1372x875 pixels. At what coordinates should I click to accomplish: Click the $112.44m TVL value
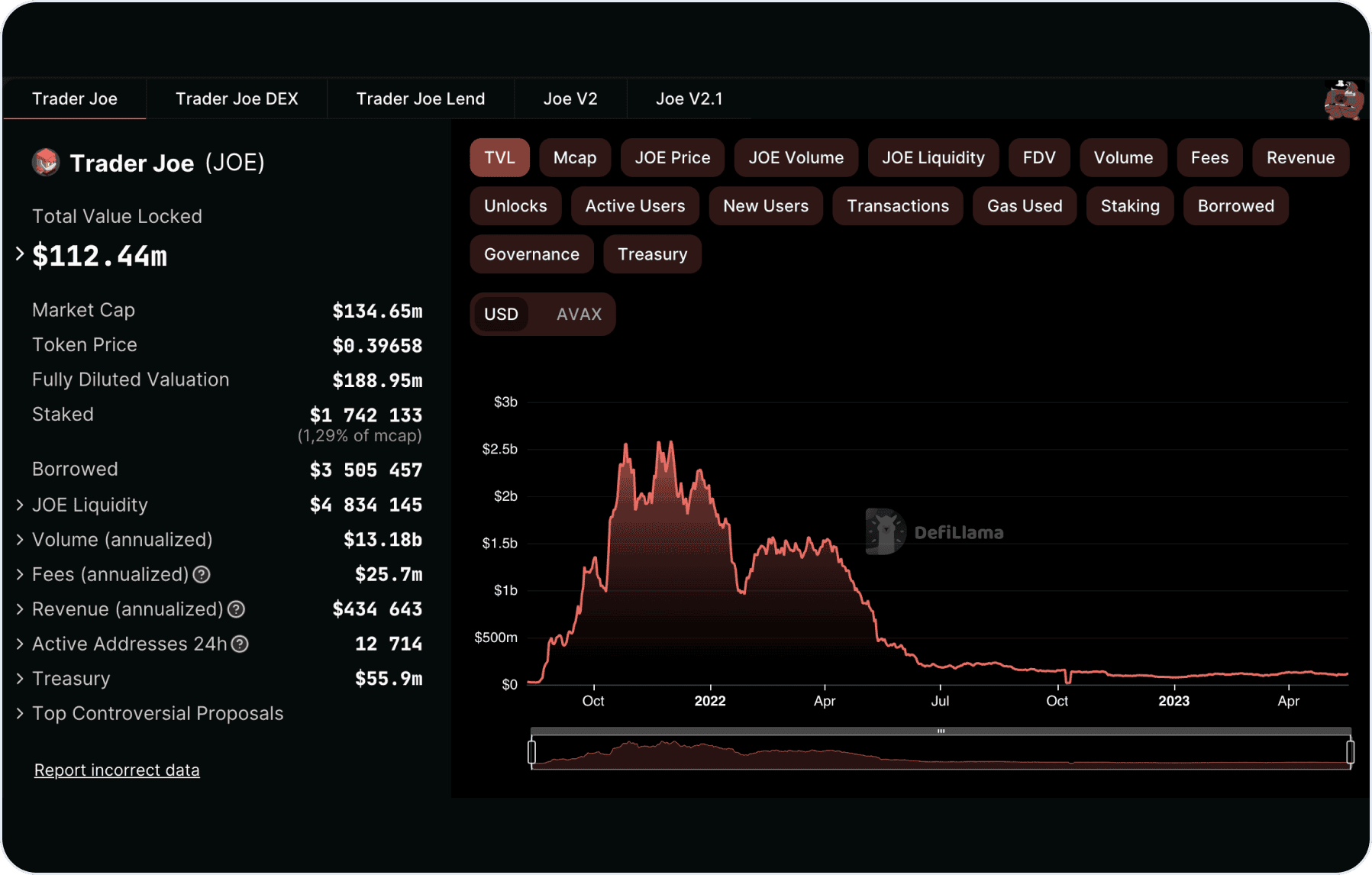pos(99,256)
